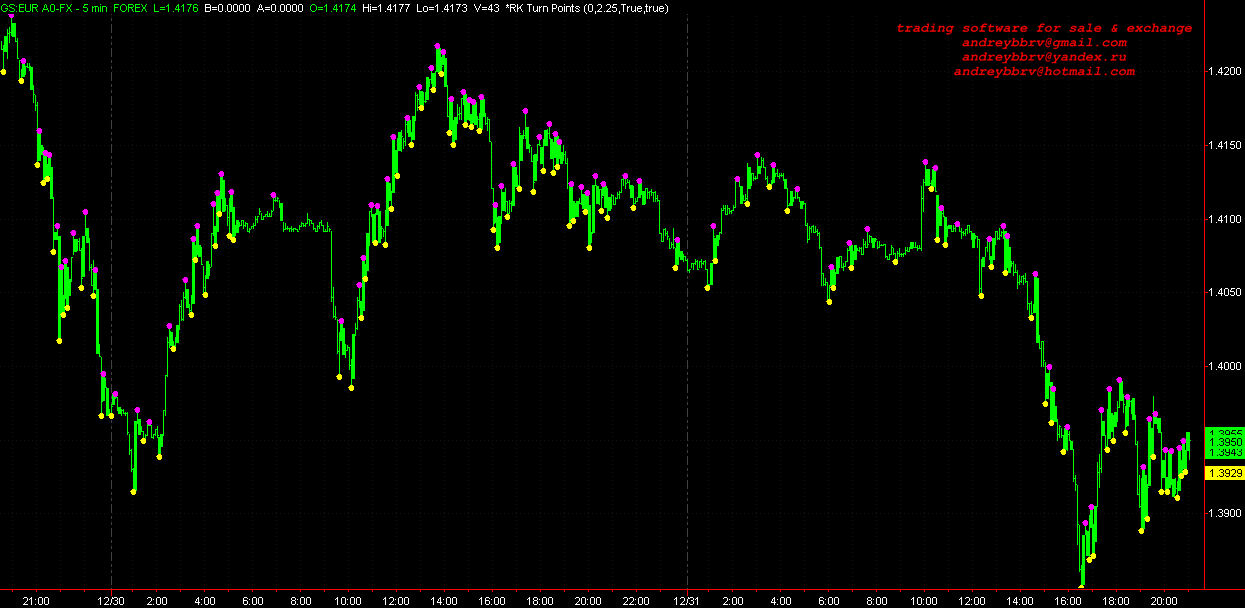Select the 12/31 date marker on time axis
The height and width of the screenshot is (608, 1245).
tap(686, 601)
